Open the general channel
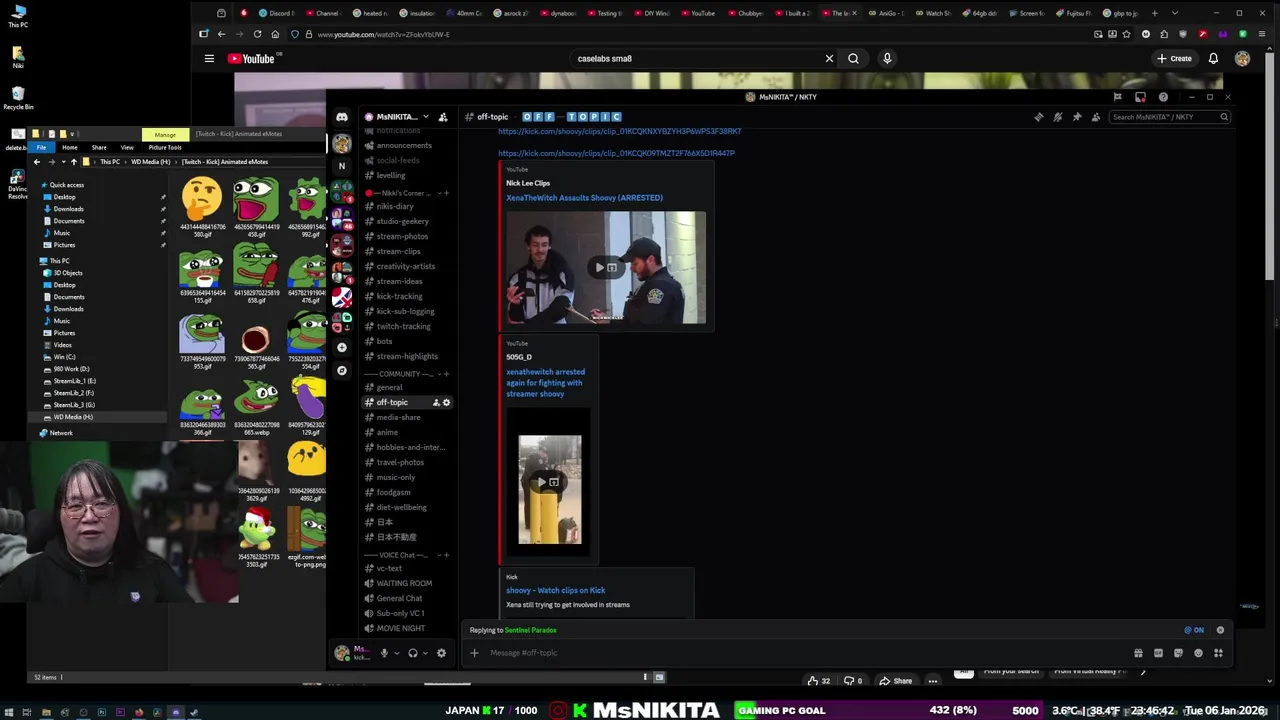This screenshot has width=1280, height=720. [x=389, y=387]
